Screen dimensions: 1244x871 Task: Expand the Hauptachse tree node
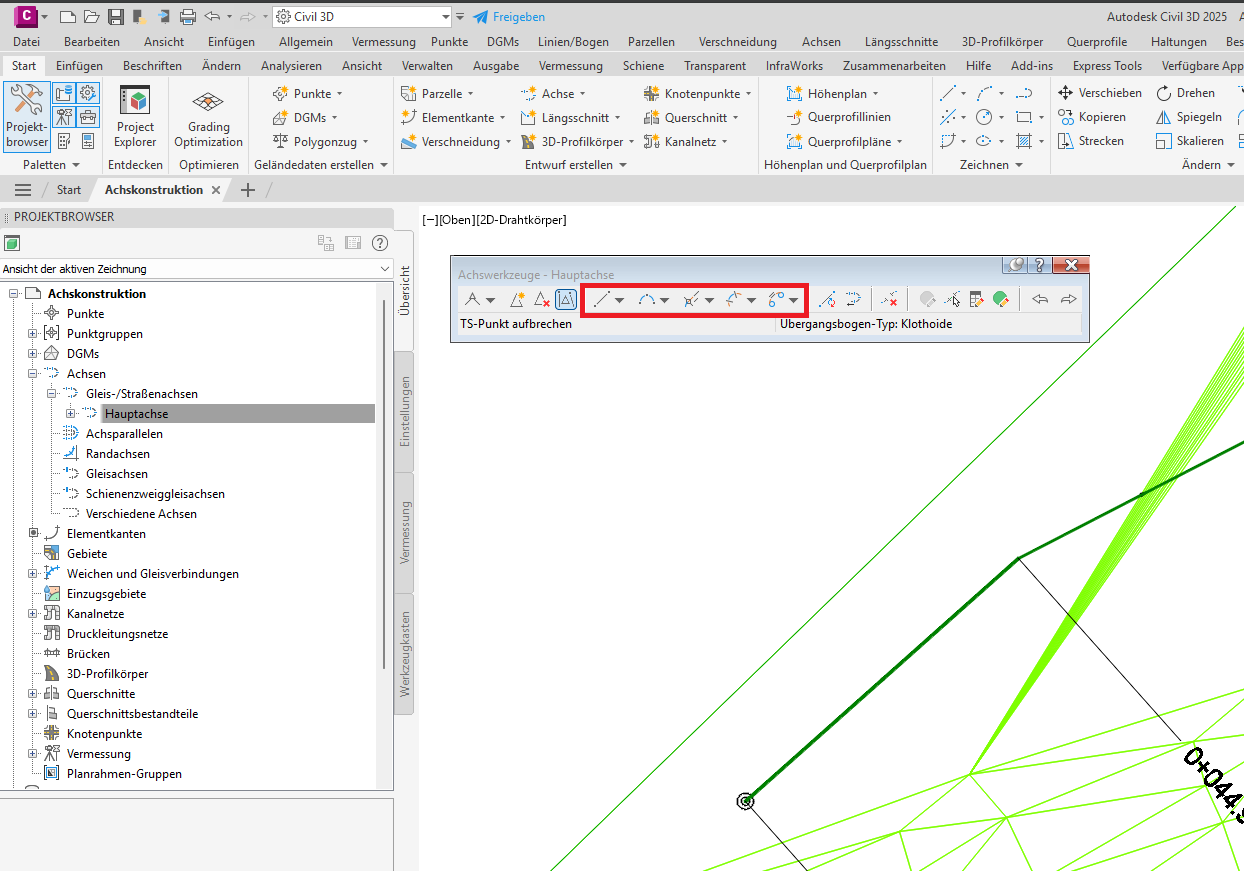pos(71,413)
